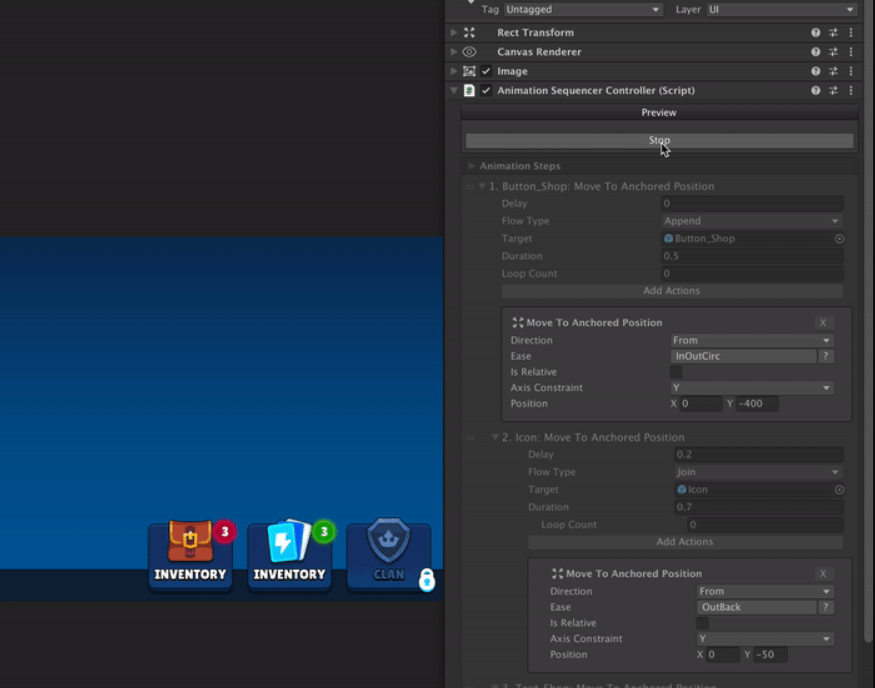The height and width of the screenshot is (688, 875).
Task: Open Rect Transform three-dot menu
Action: 850,32
